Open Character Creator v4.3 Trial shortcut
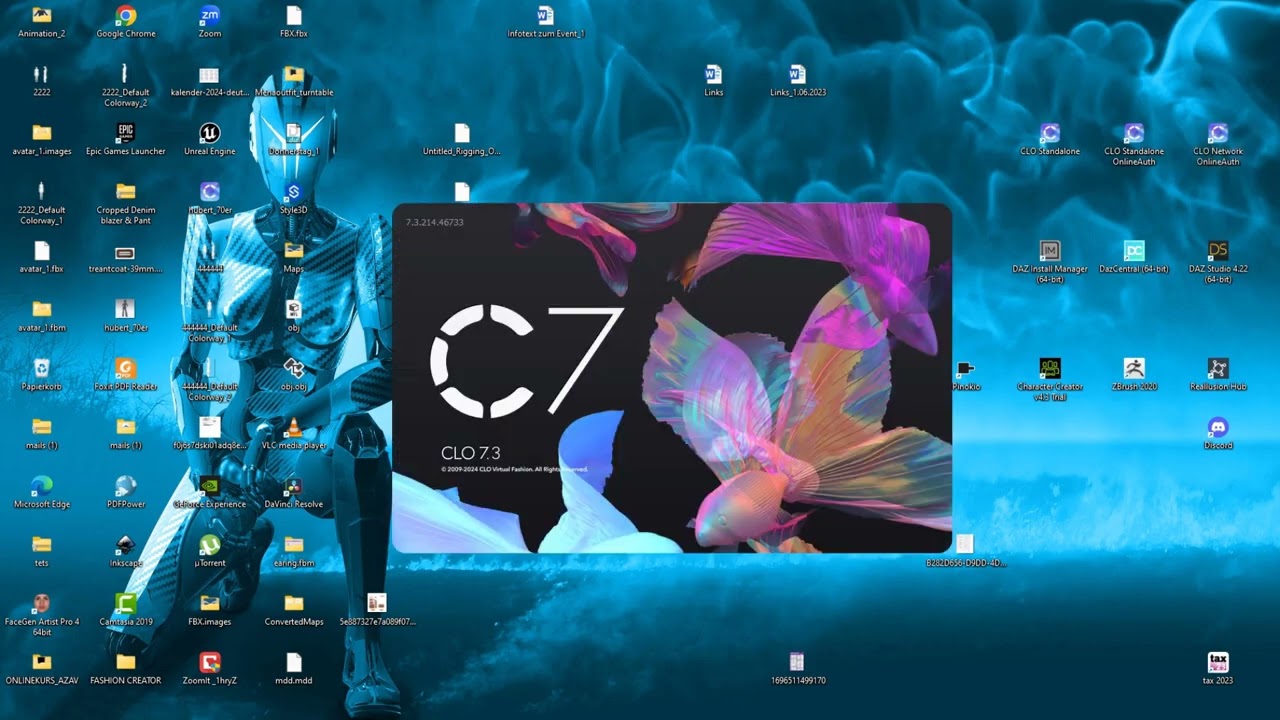1280x720 pixels. tap(1049, 368)
